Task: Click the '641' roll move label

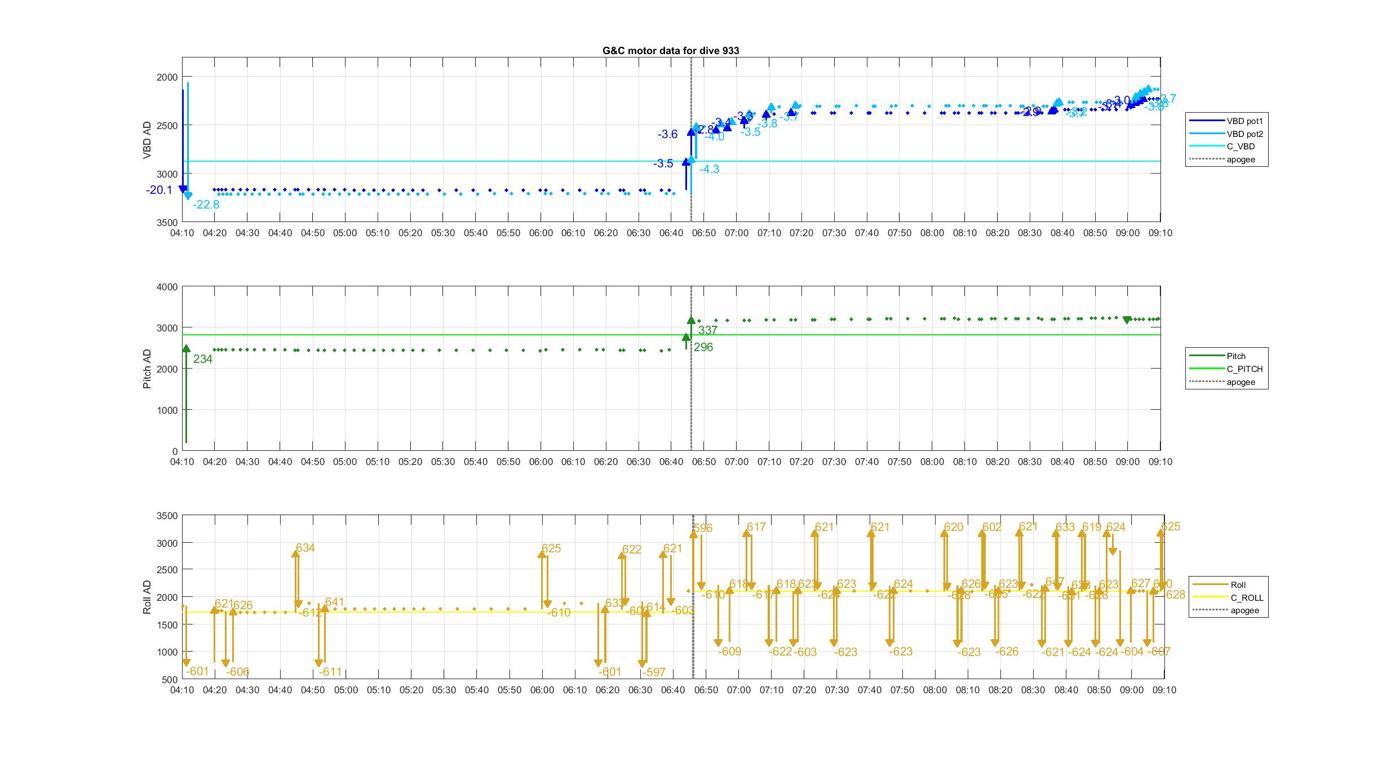Action: [334, 602]
